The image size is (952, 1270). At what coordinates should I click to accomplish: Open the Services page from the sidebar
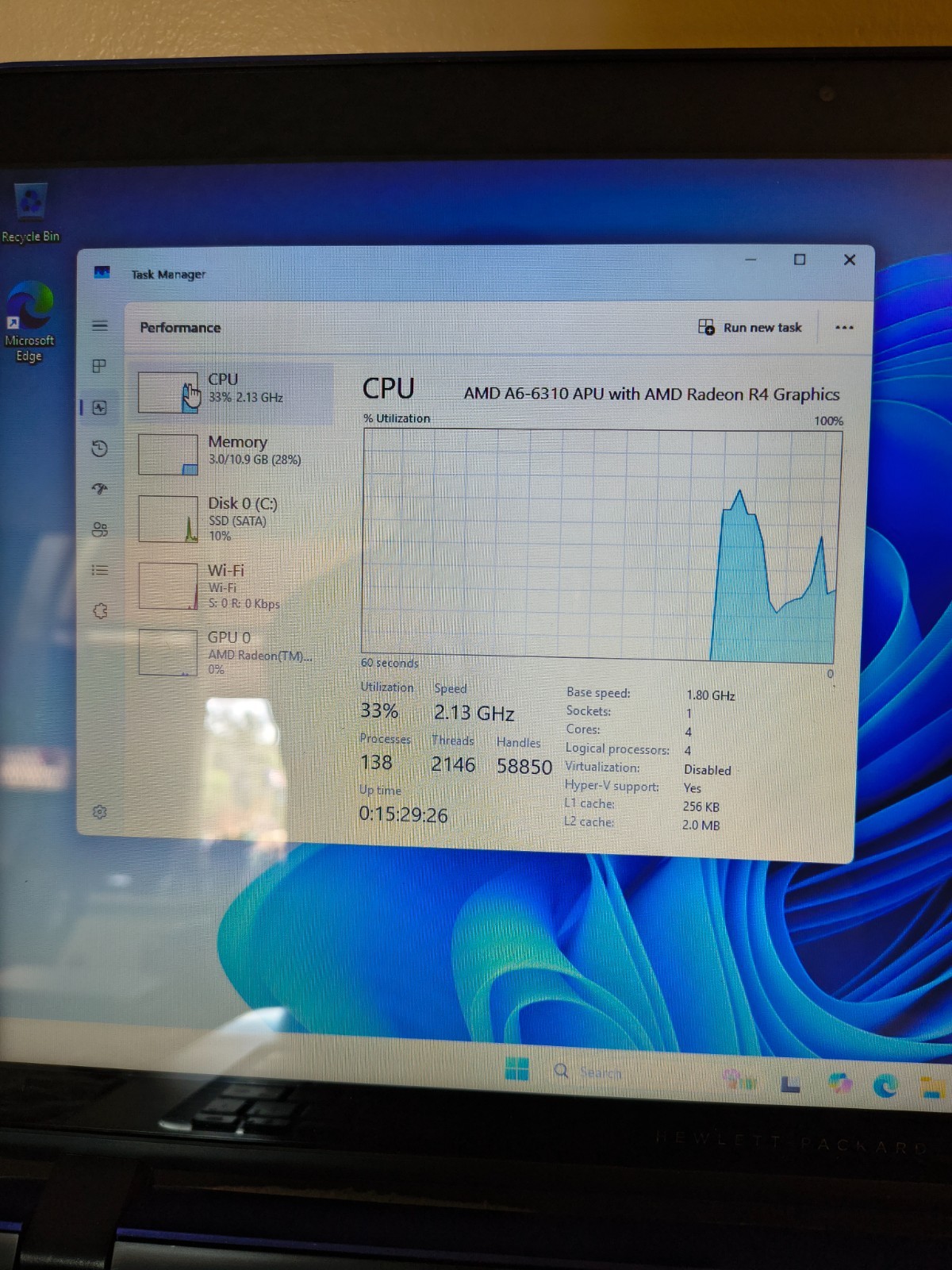100,610
